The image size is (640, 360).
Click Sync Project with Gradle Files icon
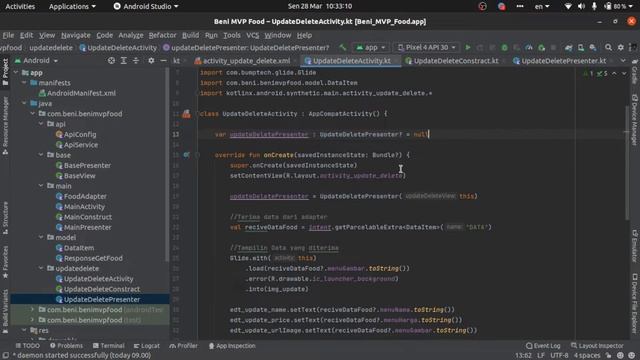[568, 48]
